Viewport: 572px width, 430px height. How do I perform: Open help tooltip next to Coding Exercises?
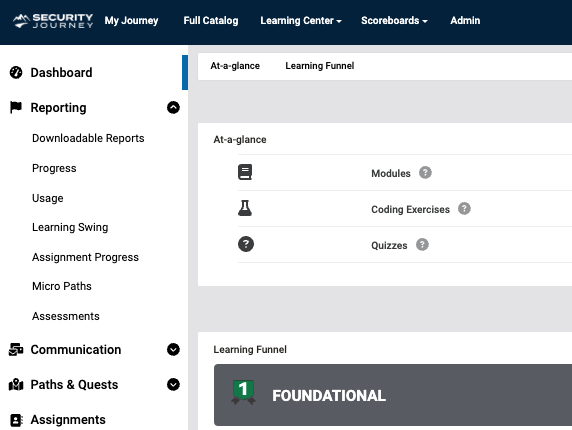point(464,209)
